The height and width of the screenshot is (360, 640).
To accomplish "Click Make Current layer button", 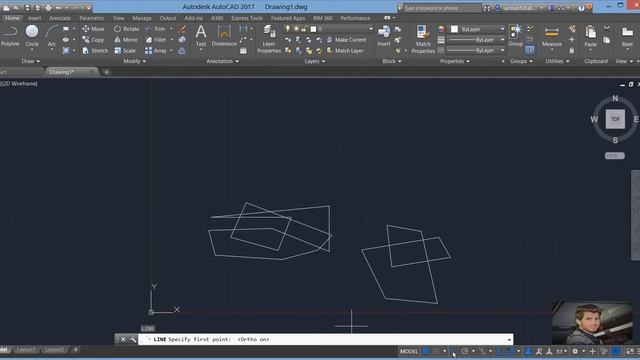I will pos(346,40).
